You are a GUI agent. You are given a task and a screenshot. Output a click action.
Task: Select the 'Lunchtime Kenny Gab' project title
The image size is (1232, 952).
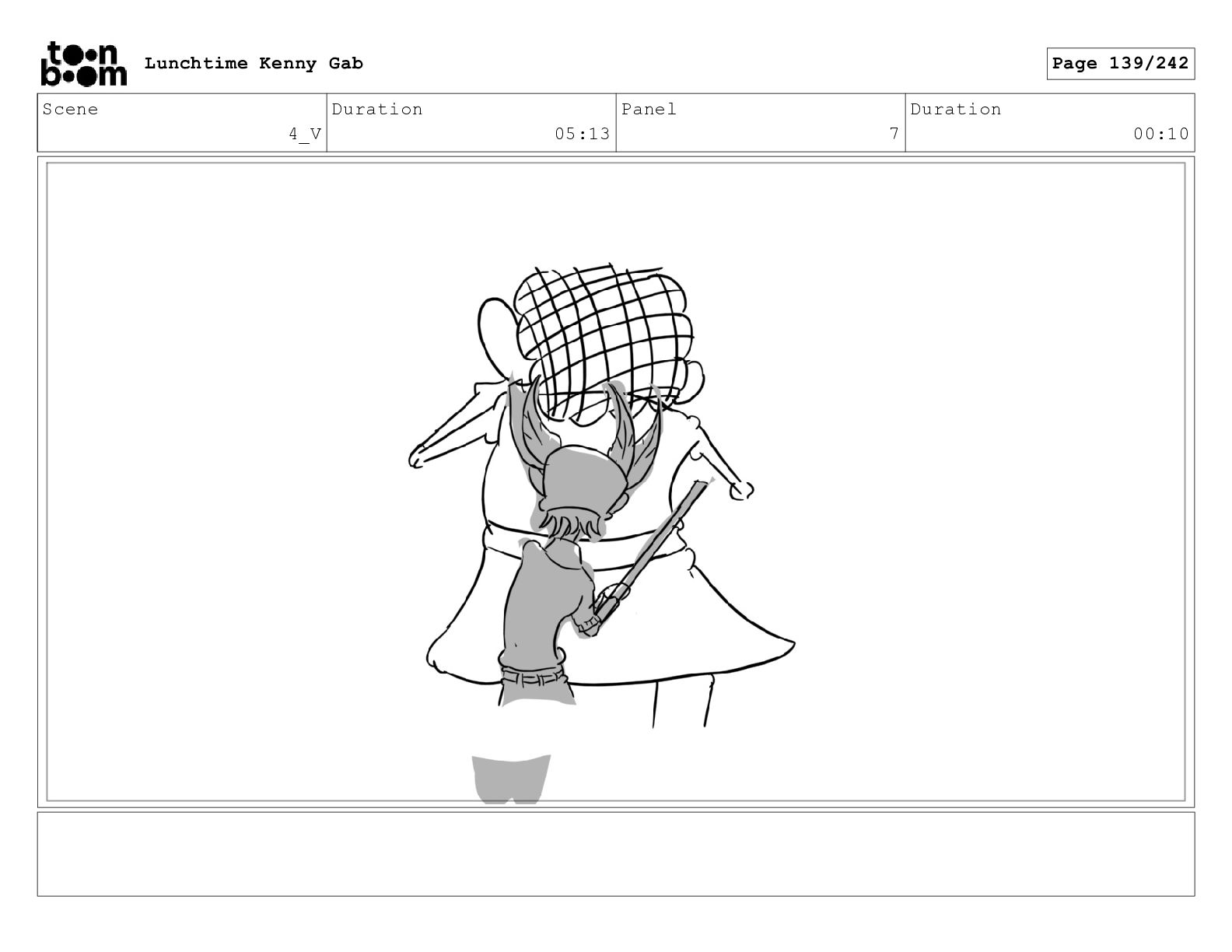(x=254, y=64)
